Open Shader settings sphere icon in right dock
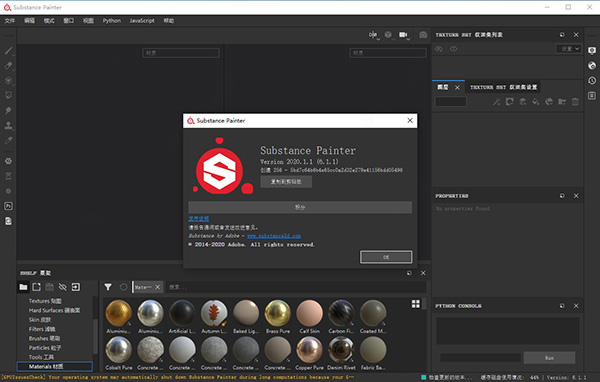Viewport: 600px width, 382px height. click(592, 65)
